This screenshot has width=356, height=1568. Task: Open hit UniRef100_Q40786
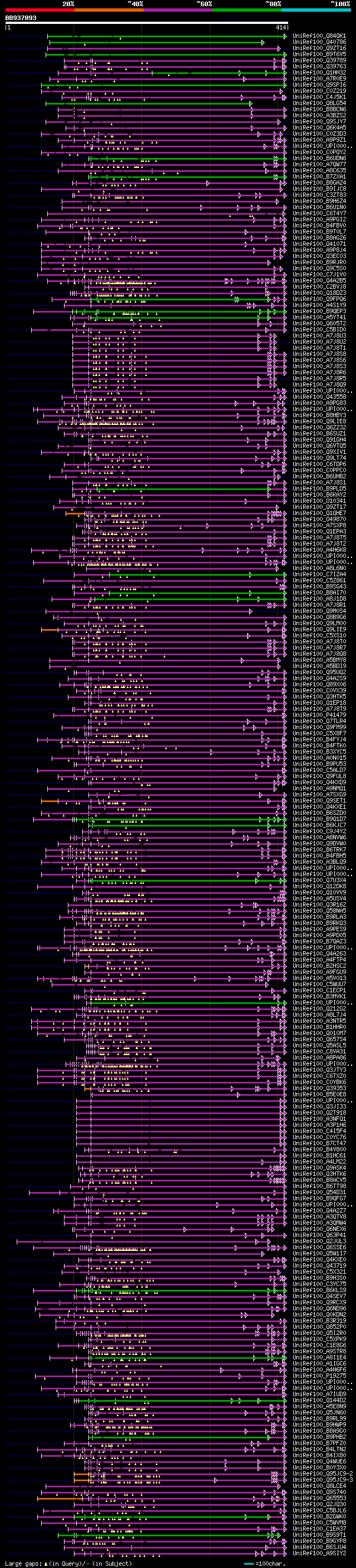coord(319,42)
